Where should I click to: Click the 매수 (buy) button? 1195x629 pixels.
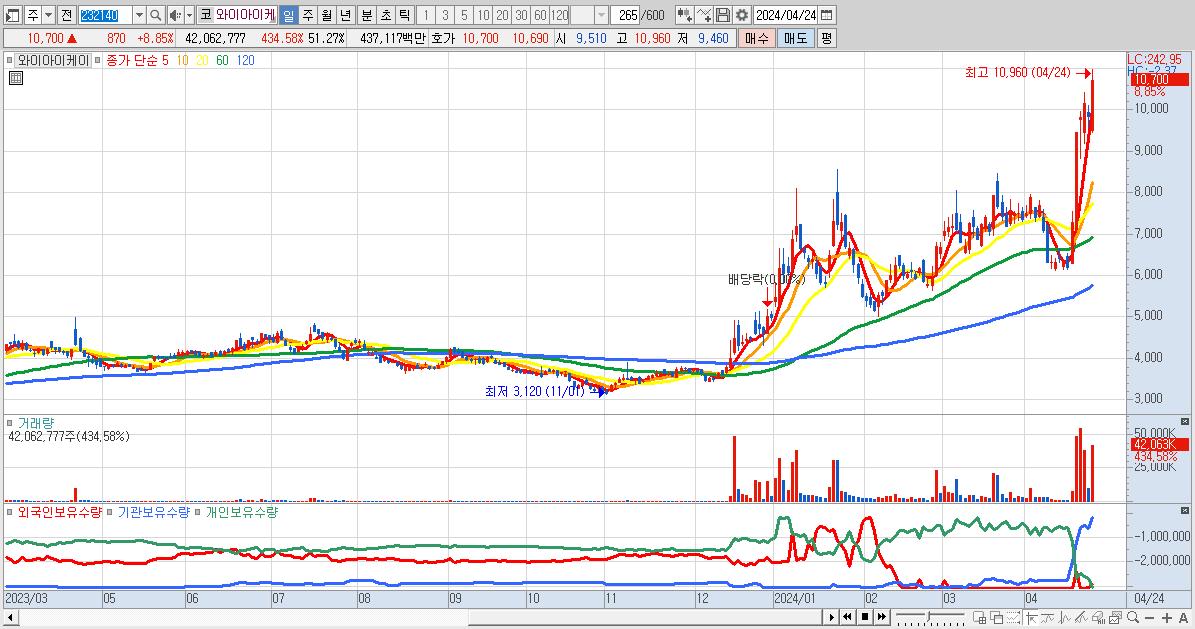(x=756, y=38)
